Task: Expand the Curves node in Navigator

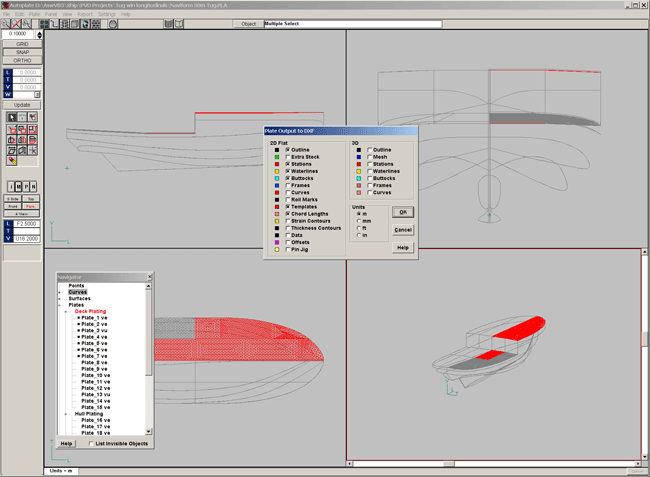Action: (x=59, y=293)
